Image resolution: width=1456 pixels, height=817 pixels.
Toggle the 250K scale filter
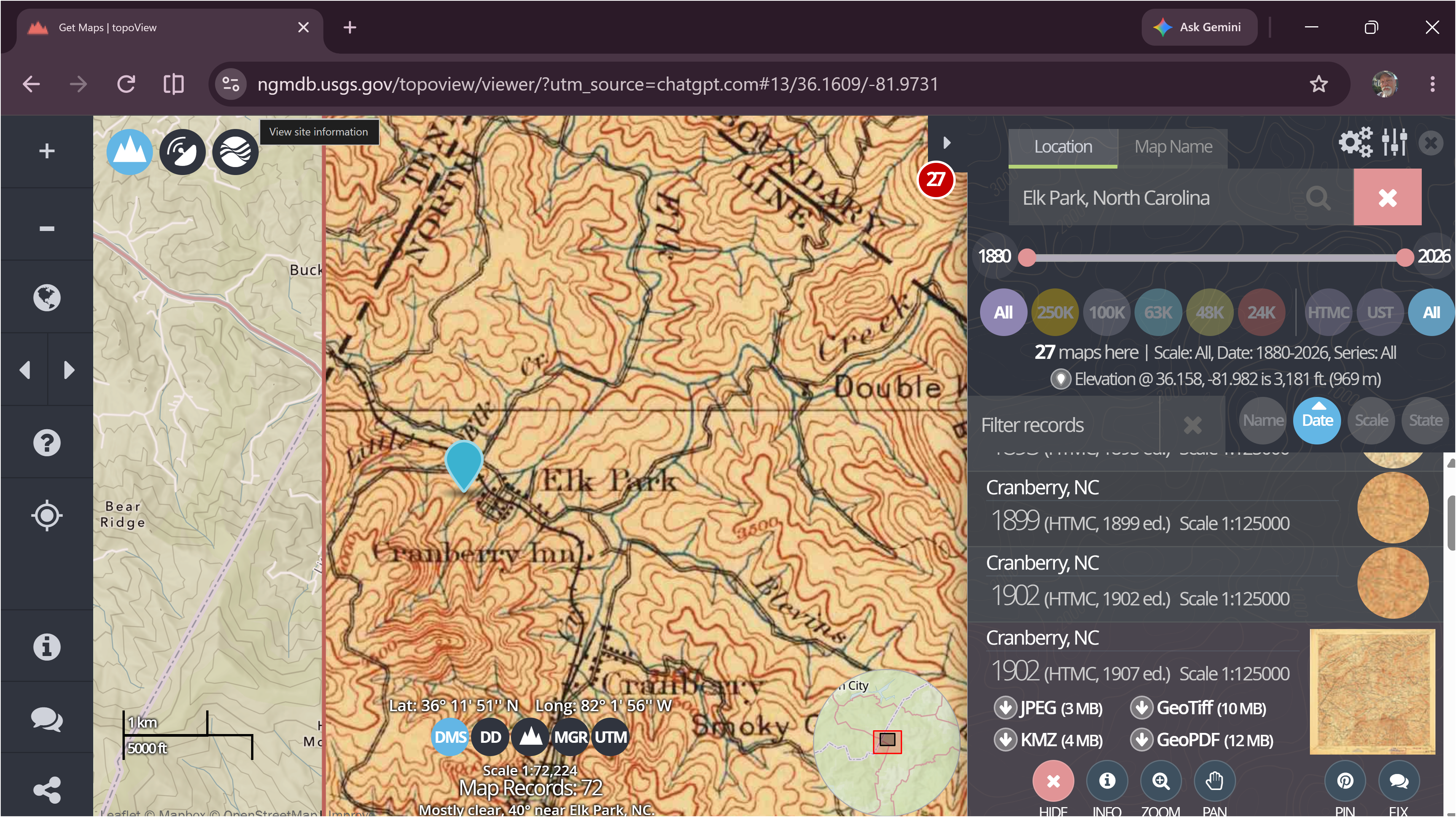[x=1055, y=312]
